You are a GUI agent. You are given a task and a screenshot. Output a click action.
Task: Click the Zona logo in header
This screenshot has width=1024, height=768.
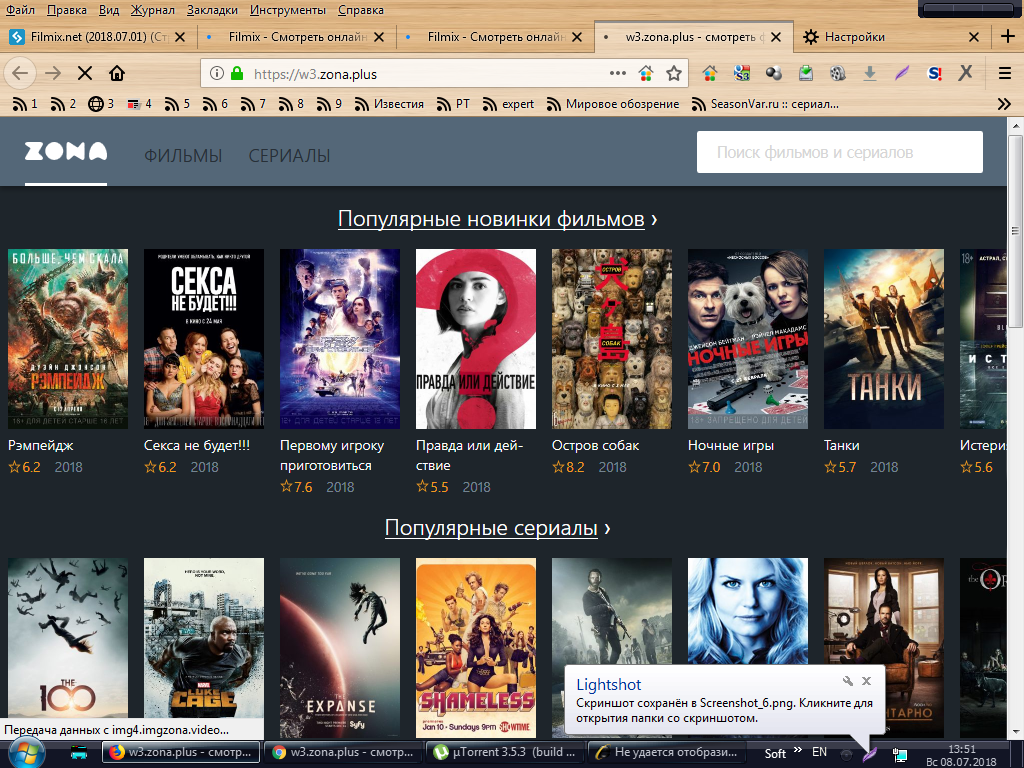tap(66, 153)
